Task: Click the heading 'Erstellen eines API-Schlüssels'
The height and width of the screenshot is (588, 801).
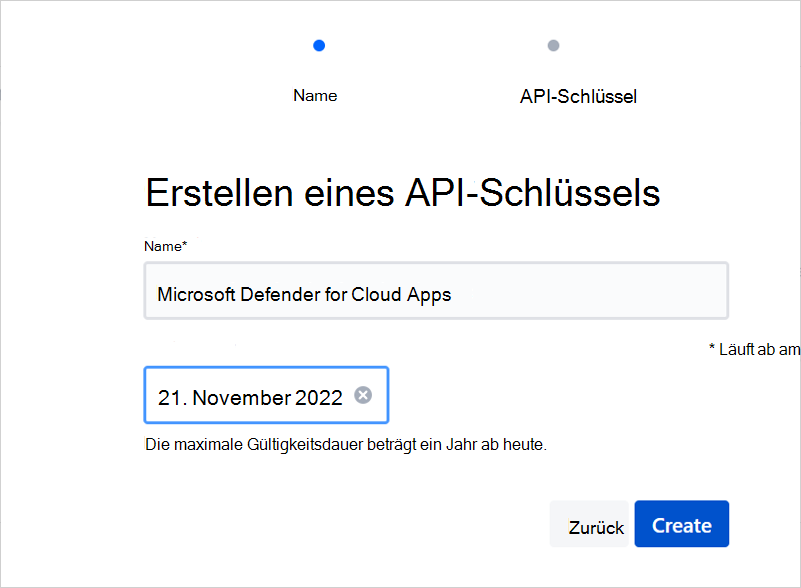Action: click(x=403, y=192)
